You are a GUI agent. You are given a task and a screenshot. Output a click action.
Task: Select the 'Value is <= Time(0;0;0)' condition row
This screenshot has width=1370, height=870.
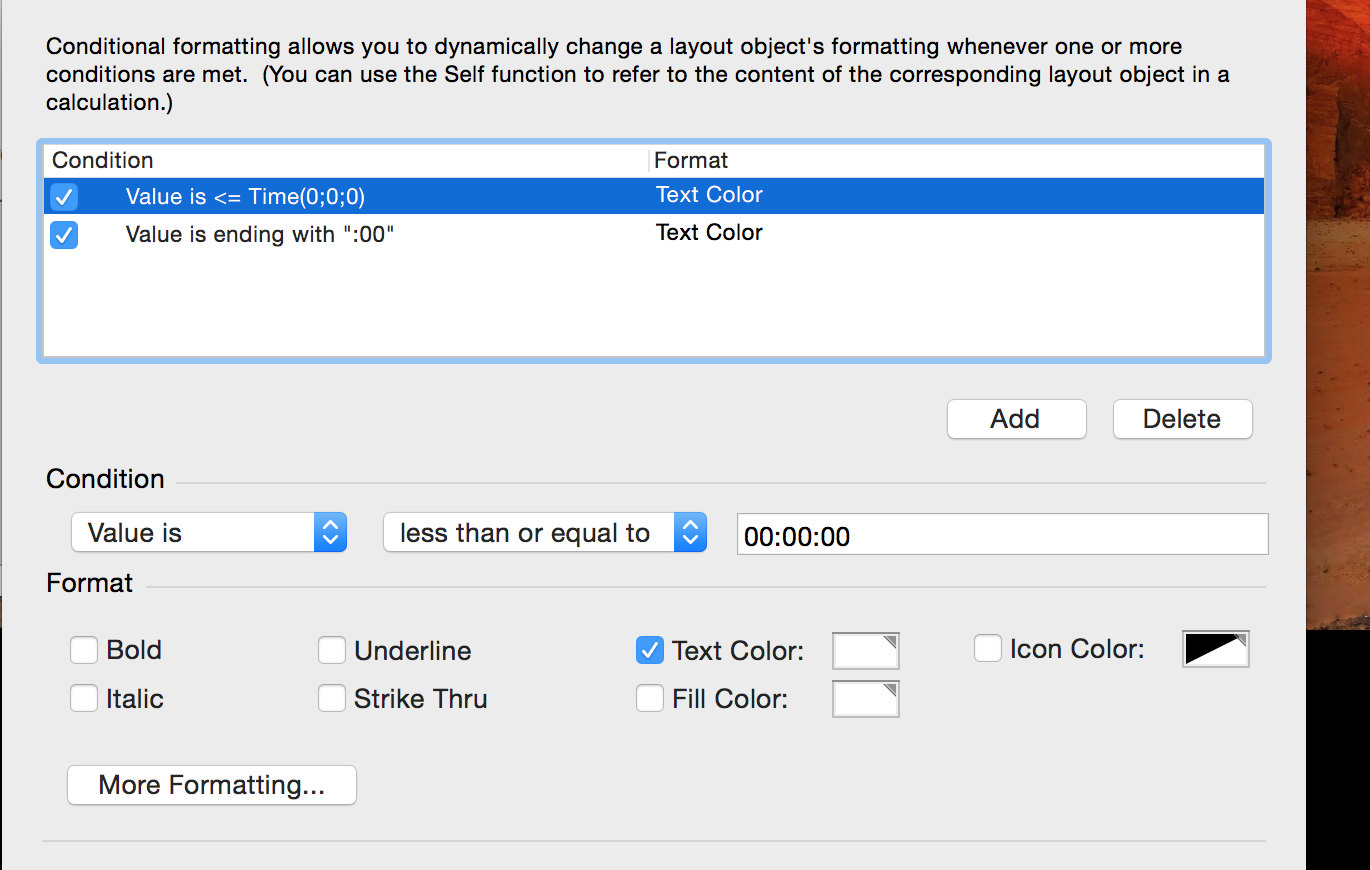tap(654, 196)
